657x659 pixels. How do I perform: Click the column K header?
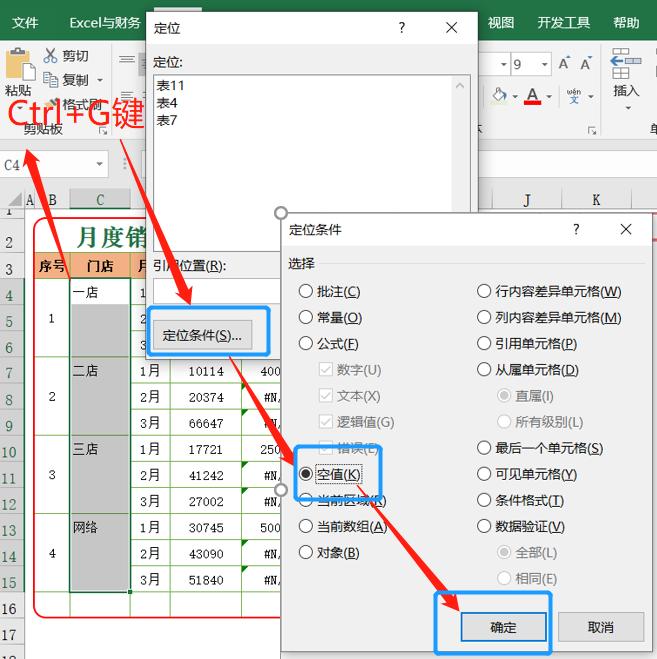596,200
